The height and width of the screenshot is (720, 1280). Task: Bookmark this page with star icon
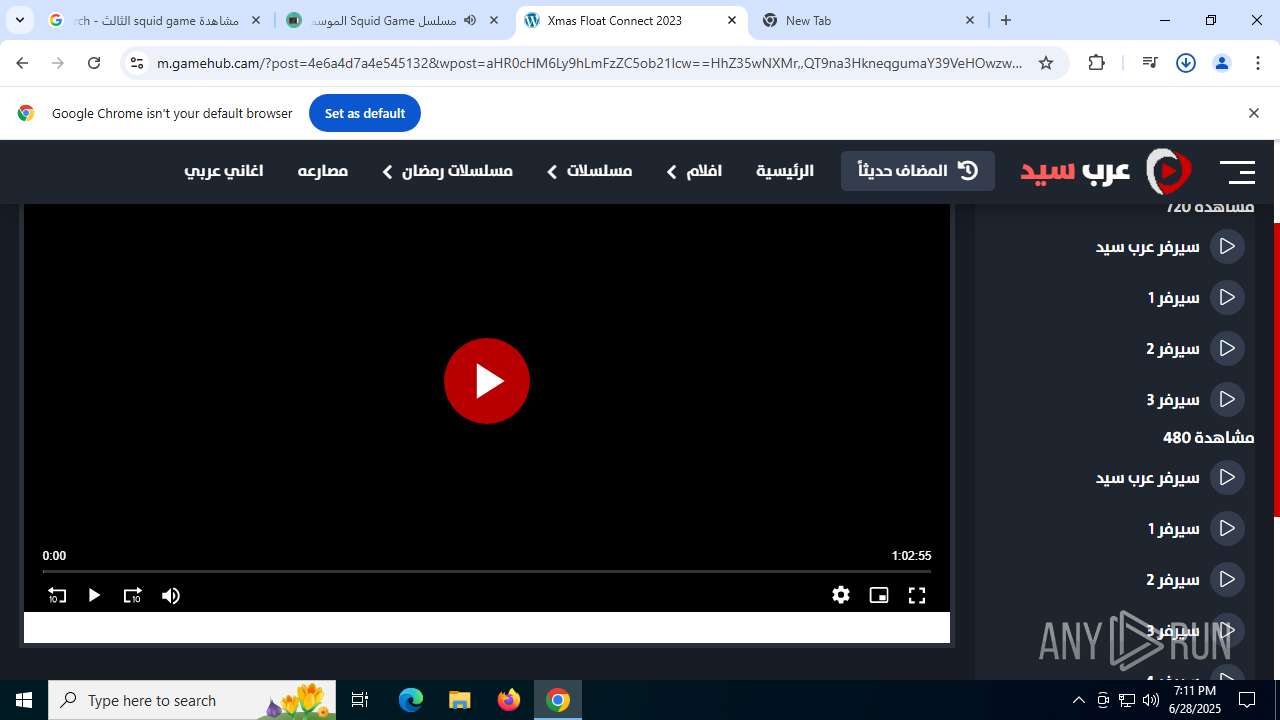coord(1046,63)
